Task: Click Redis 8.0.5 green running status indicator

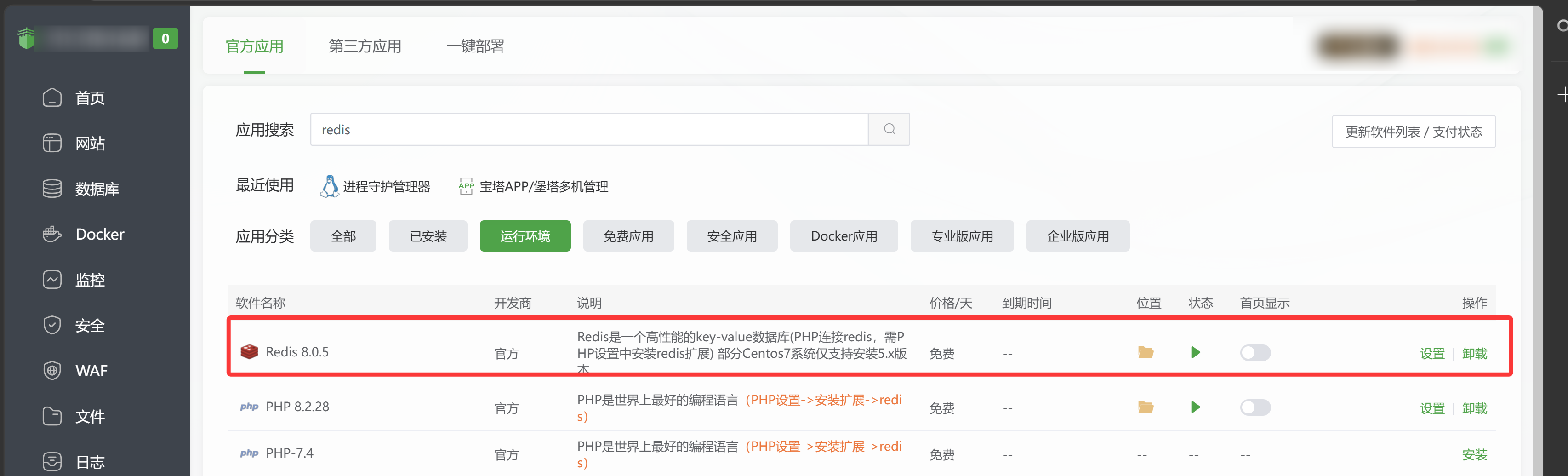Action: 1195,352
